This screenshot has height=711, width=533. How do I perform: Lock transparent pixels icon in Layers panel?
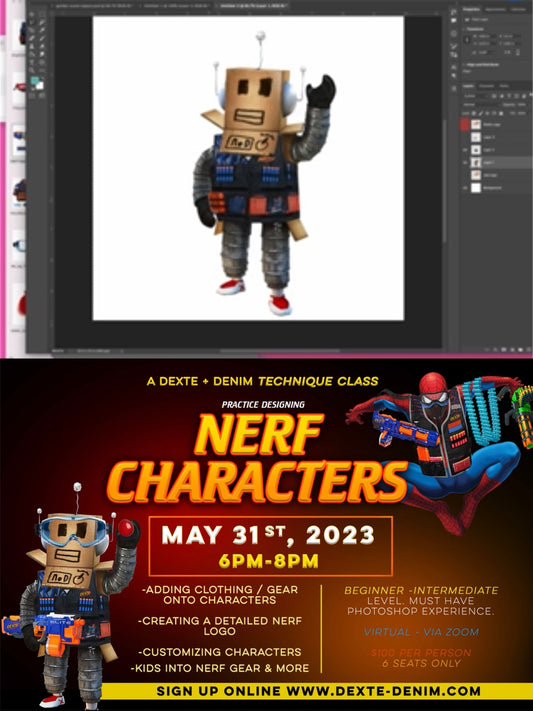pos(474,113)
